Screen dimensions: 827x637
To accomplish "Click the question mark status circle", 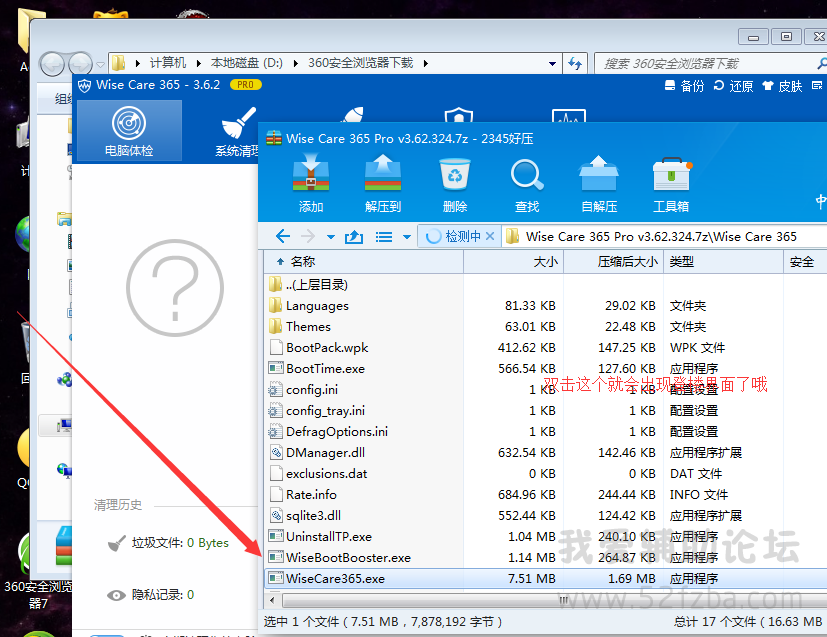I will (175, 288).
